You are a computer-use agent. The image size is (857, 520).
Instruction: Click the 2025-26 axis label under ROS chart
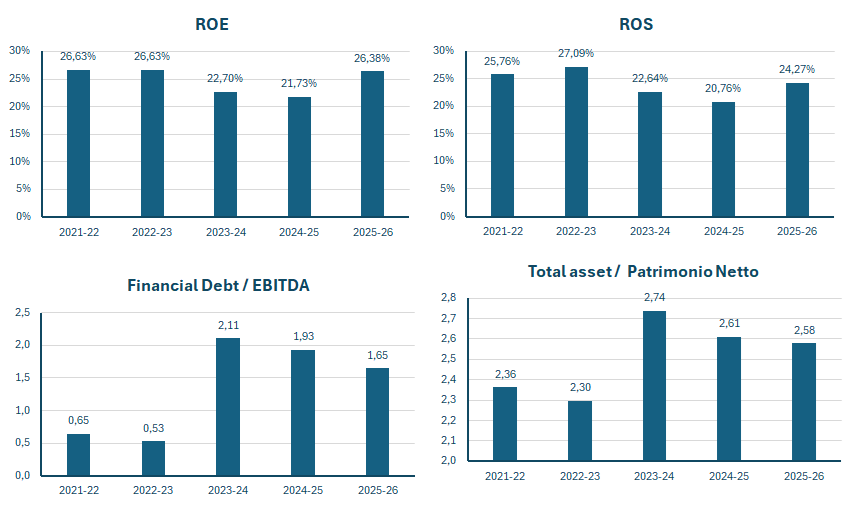tap(797, 231)
